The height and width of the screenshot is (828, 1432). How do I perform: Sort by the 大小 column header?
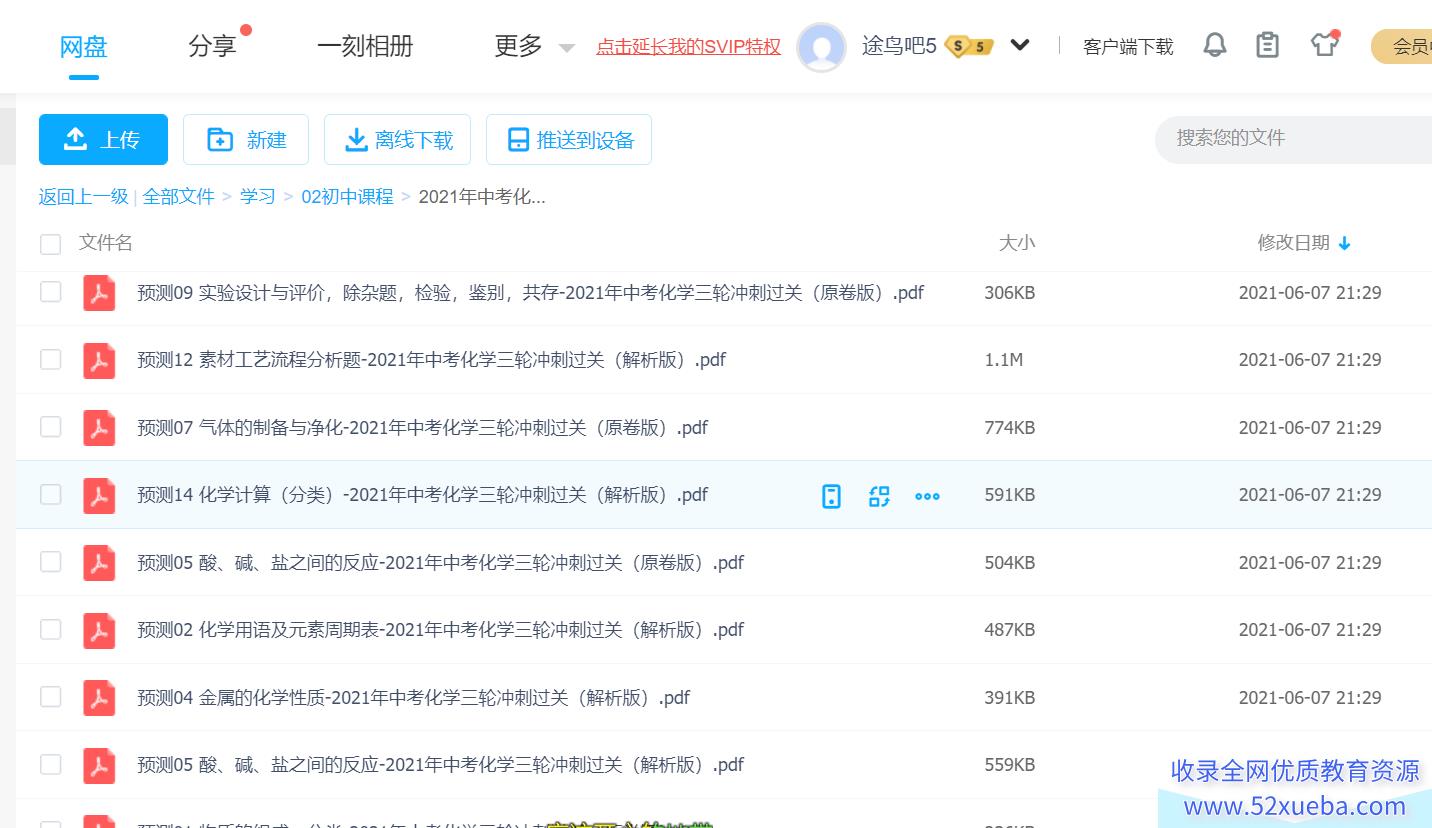(x=1017, y=243)
